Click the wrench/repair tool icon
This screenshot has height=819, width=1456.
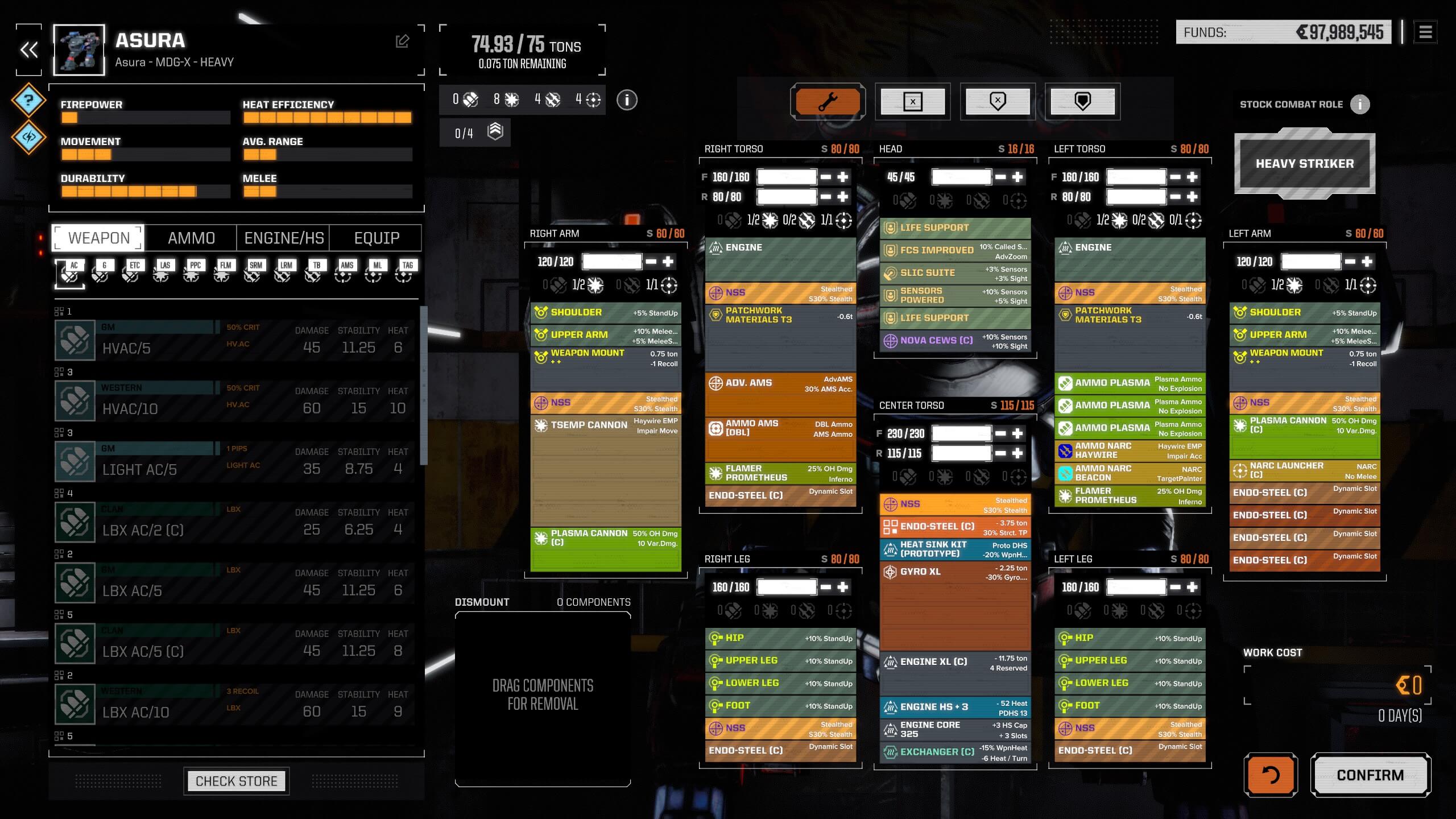tap(826, 100)
